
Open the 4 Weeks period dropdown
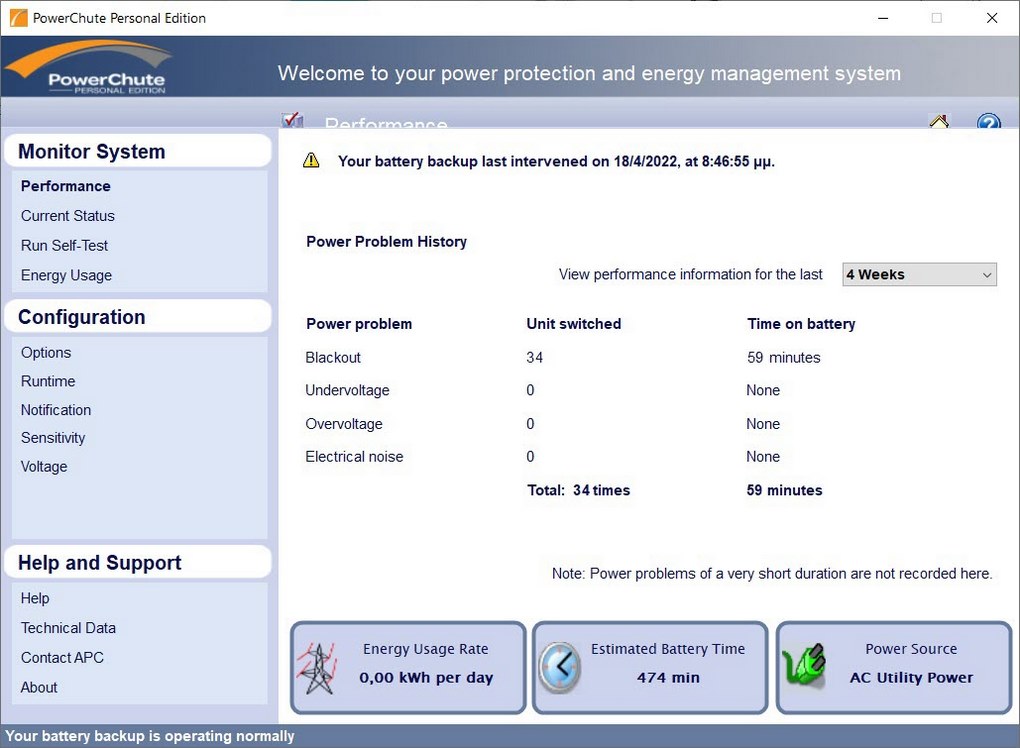tap(919, 274)
